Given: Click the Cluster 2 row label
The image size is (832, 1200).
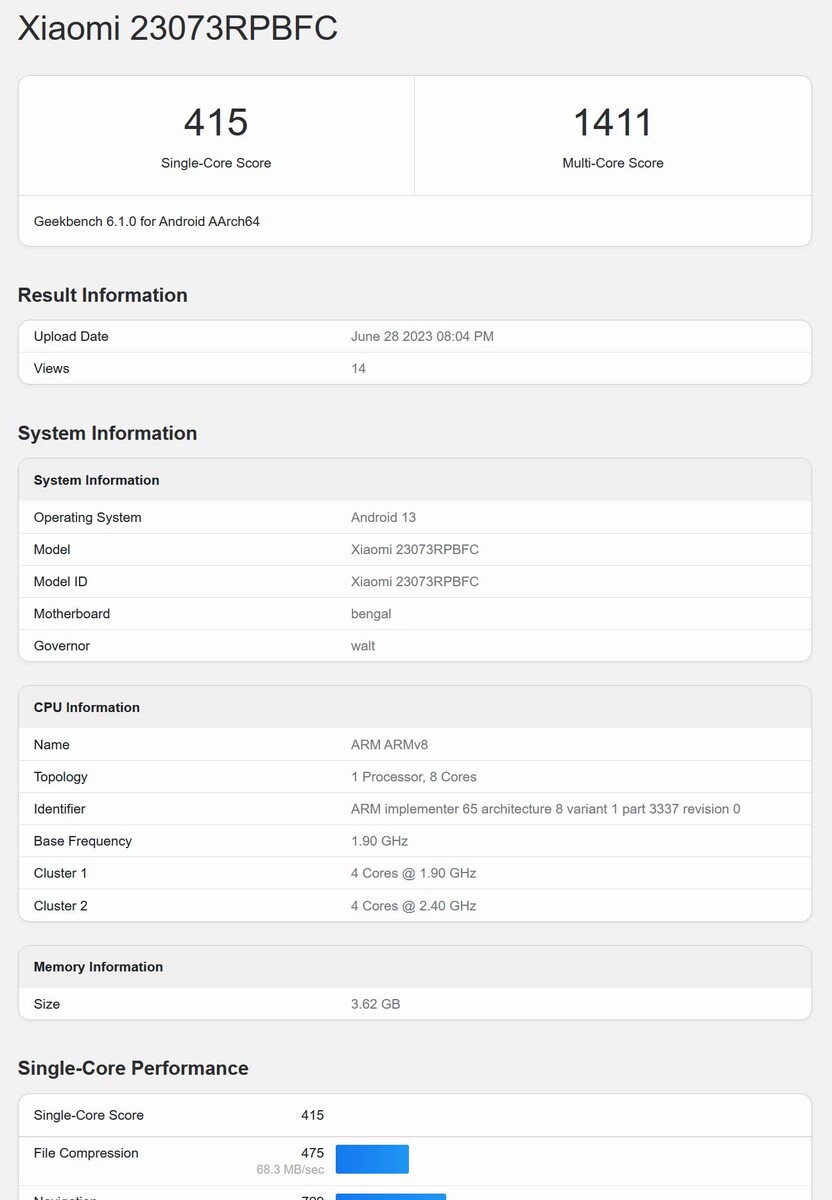Looking at the screenshot, I should [60, 905].
